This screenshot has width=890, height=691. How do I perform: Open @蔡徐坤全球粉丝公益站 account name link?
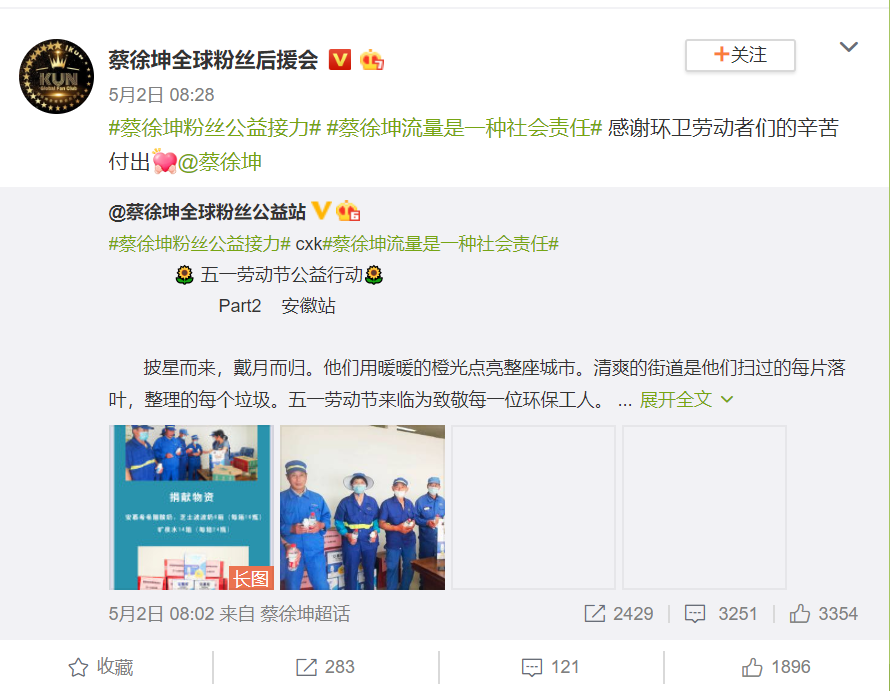coord(207,211)
